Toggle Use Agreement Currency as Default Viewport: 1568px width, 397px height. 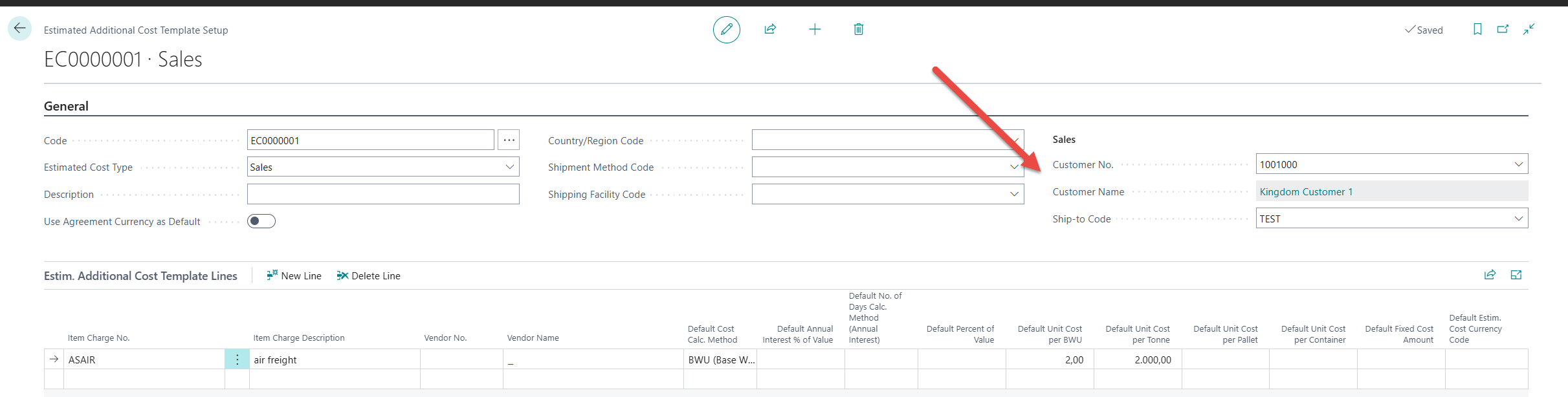261,221
